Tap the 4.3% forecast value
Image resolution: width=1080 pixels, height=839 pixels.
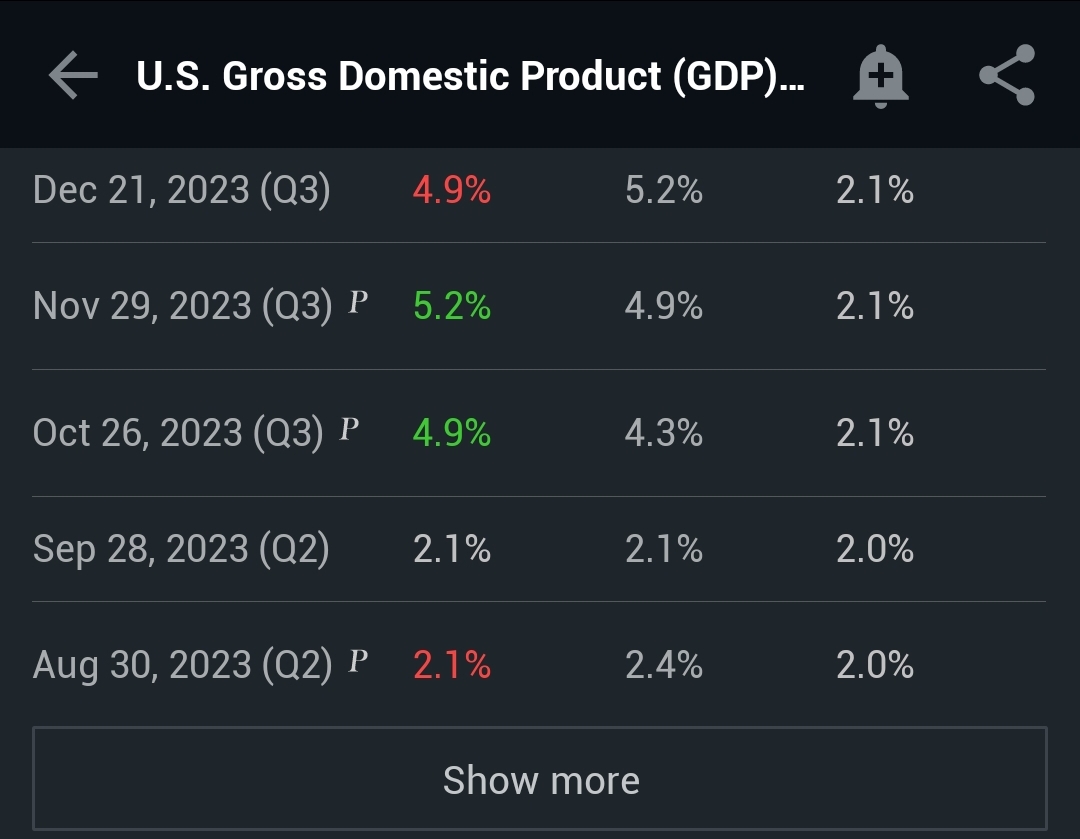tap(664, 433)
